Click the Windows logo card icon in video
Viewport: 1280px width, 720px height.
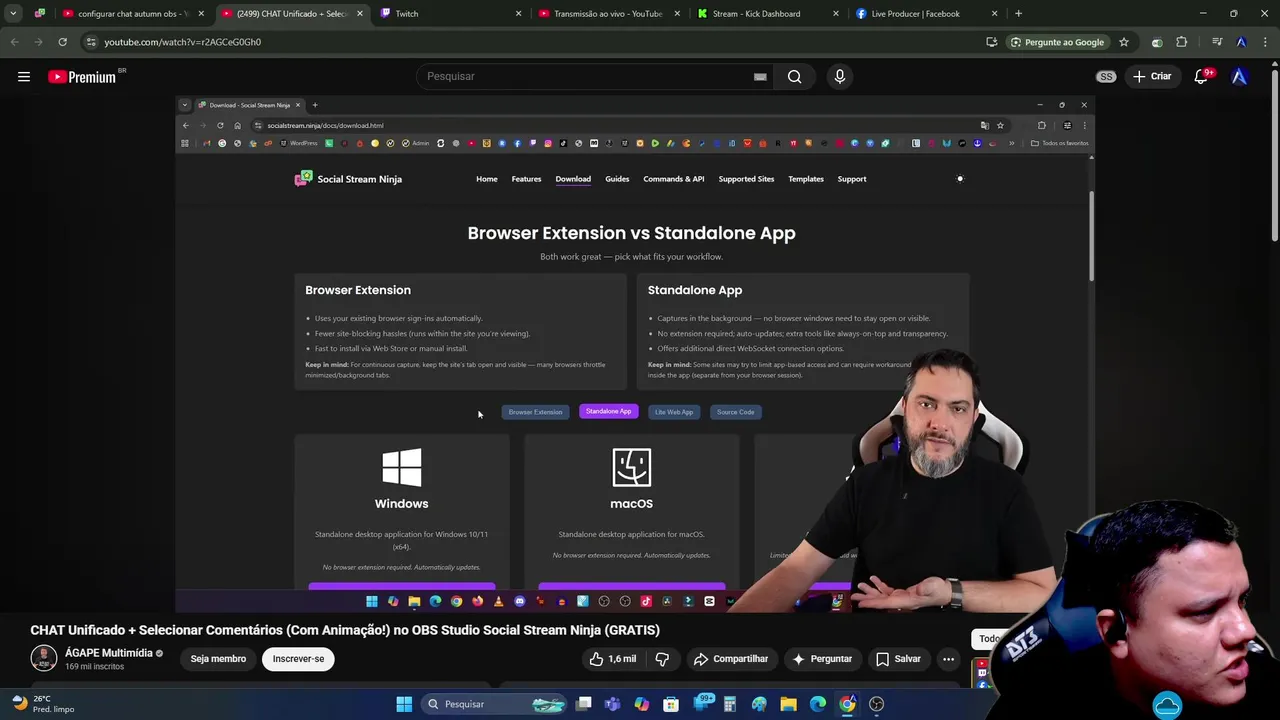point(402,467)
